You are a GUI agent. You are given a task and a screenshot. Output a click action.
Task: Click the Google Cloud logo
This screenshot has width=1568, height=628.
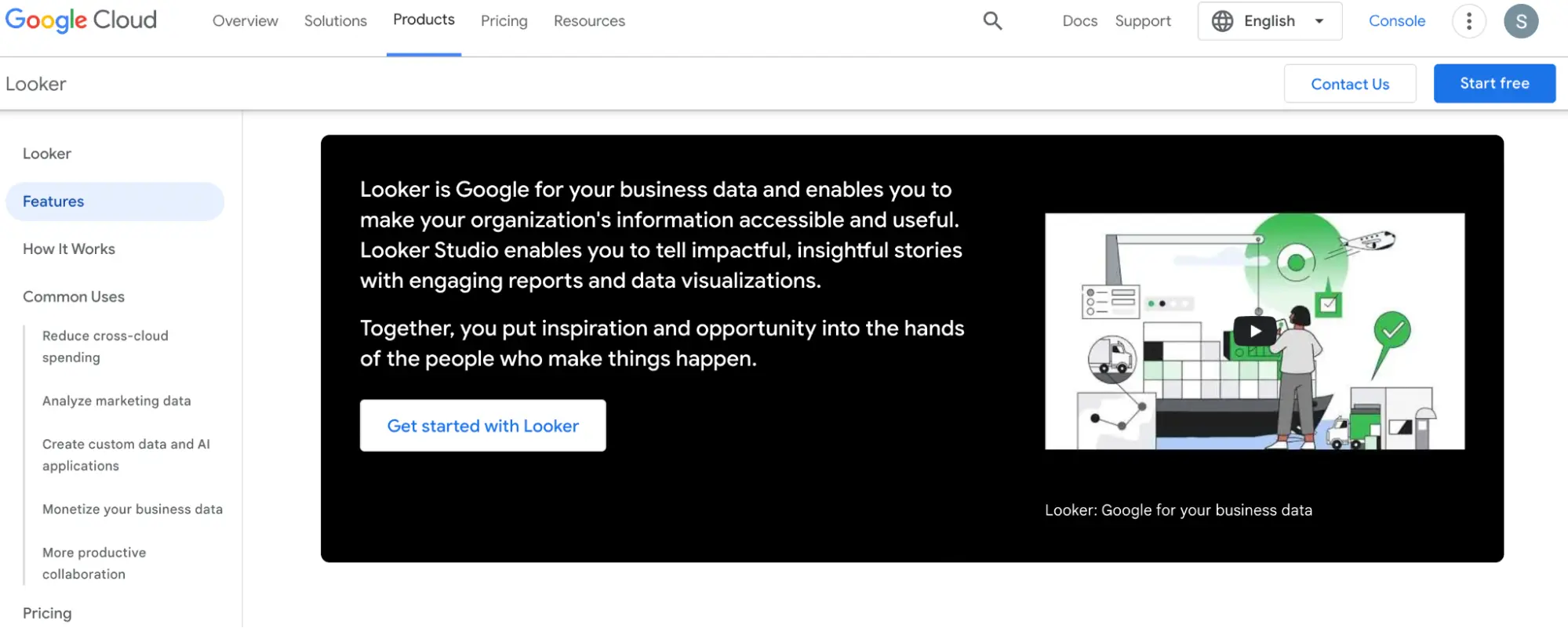81,20
